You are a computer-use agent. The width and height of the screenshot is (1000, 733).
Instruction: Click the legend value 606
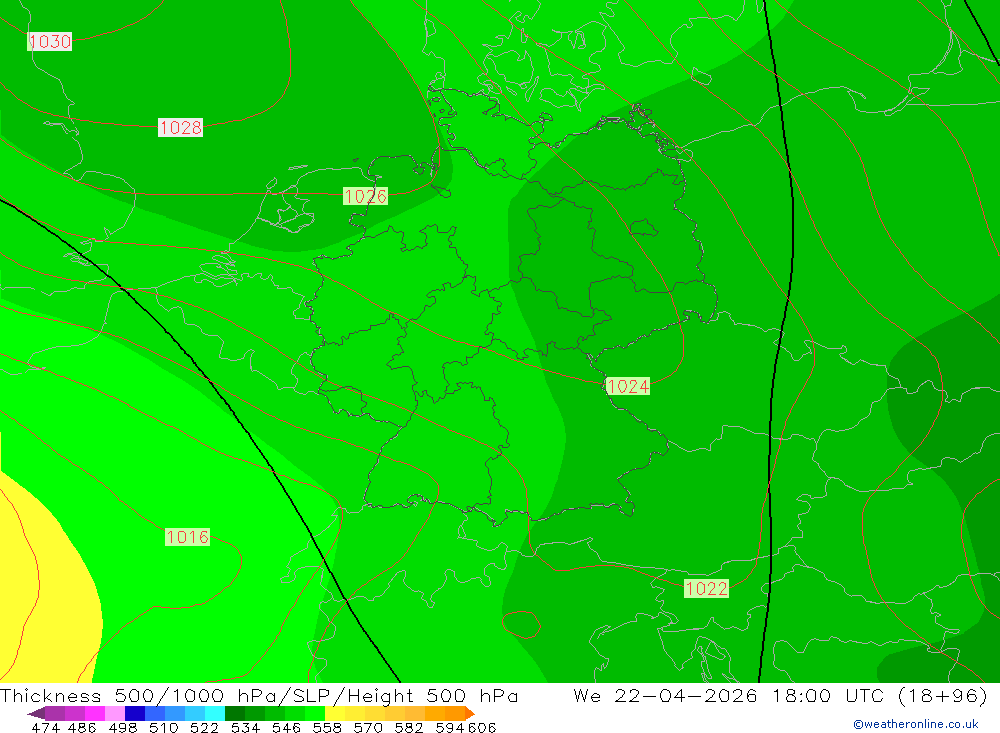pyautogui.click(x=482, y=727)
